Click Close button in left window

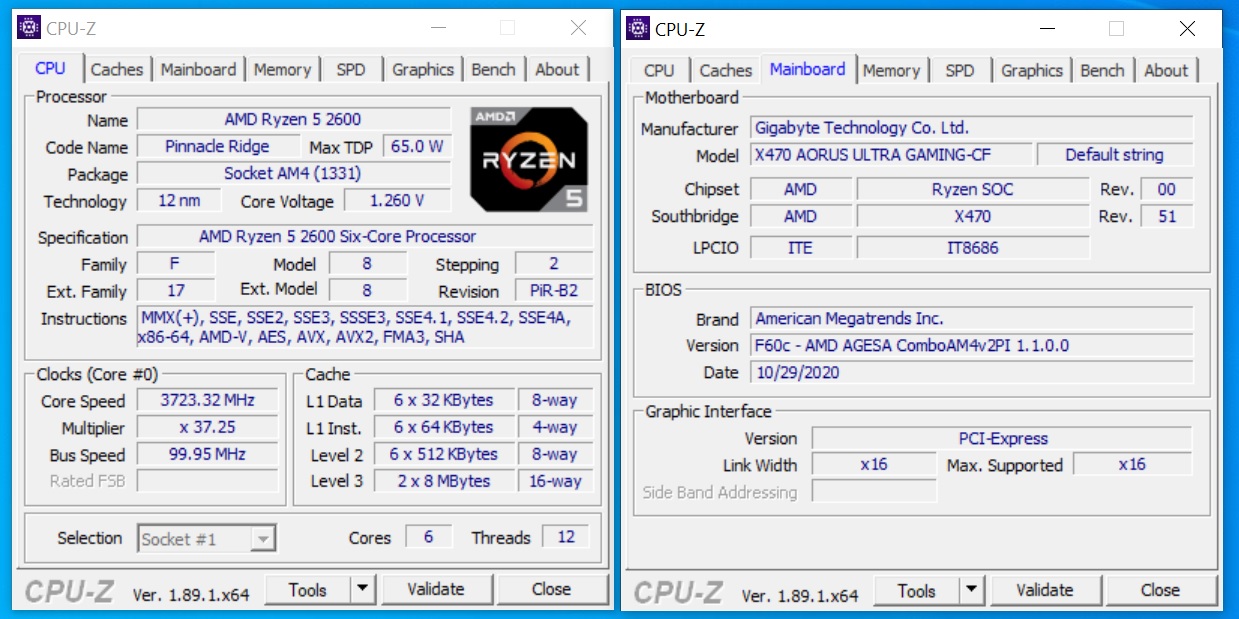(552, 590)
